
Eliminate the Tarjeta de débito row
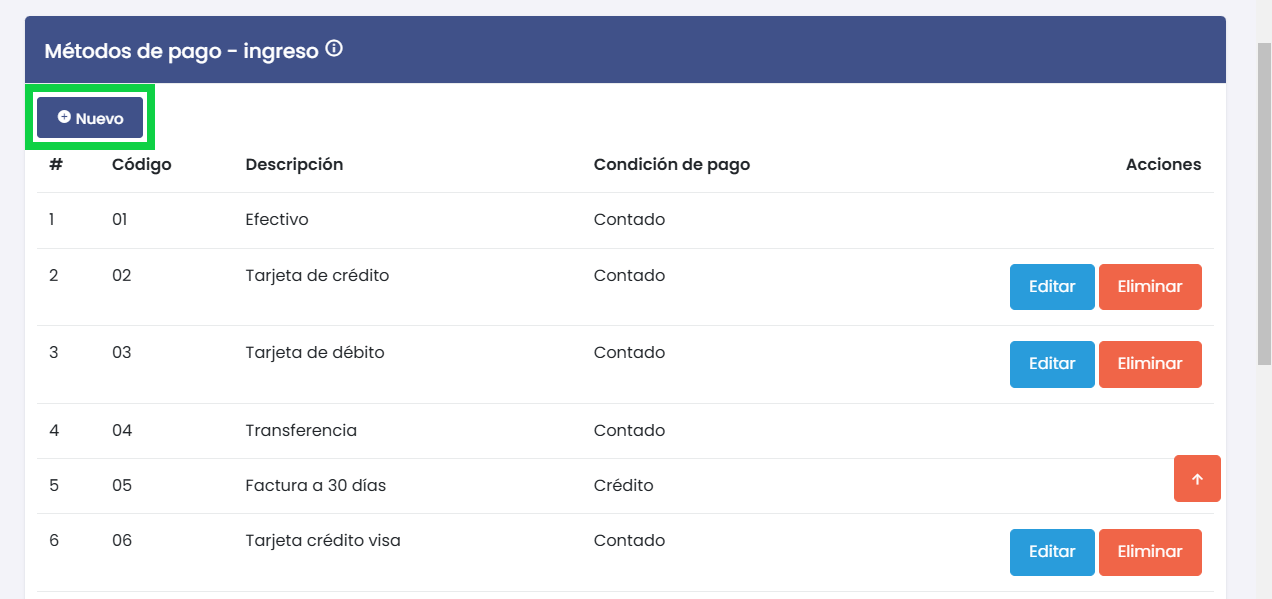(1150, 364)
